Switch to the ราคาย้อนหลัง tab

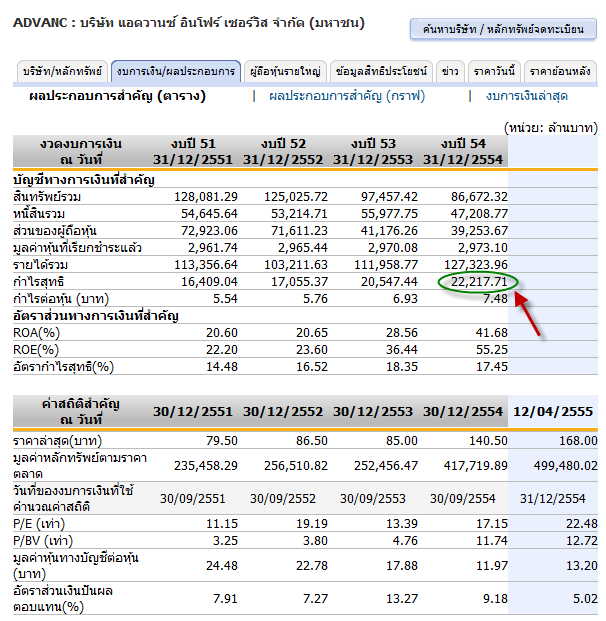(560, 71)
